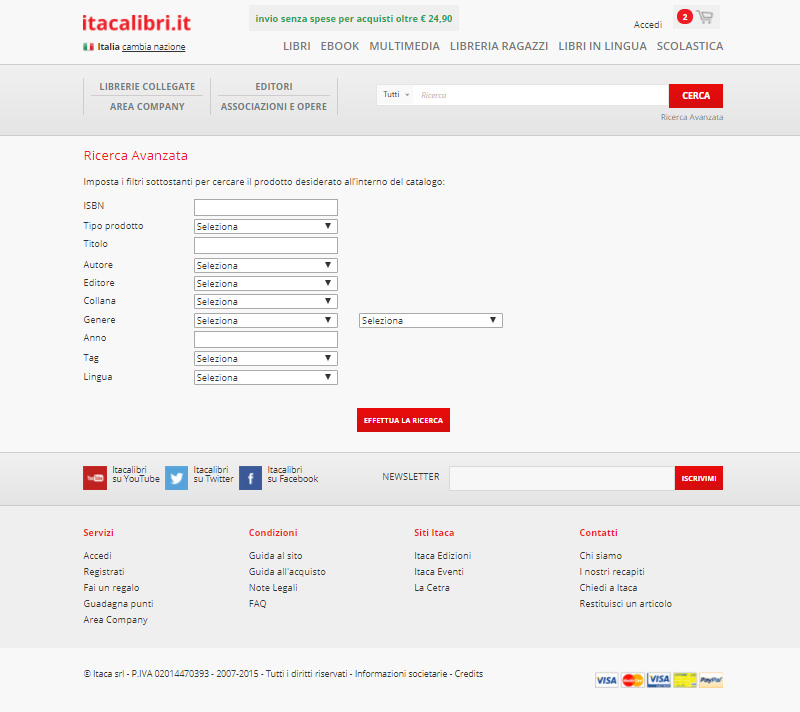Open Chiedi a Itaca link
The height and width of the screenshot is (712, 800).
608,588
